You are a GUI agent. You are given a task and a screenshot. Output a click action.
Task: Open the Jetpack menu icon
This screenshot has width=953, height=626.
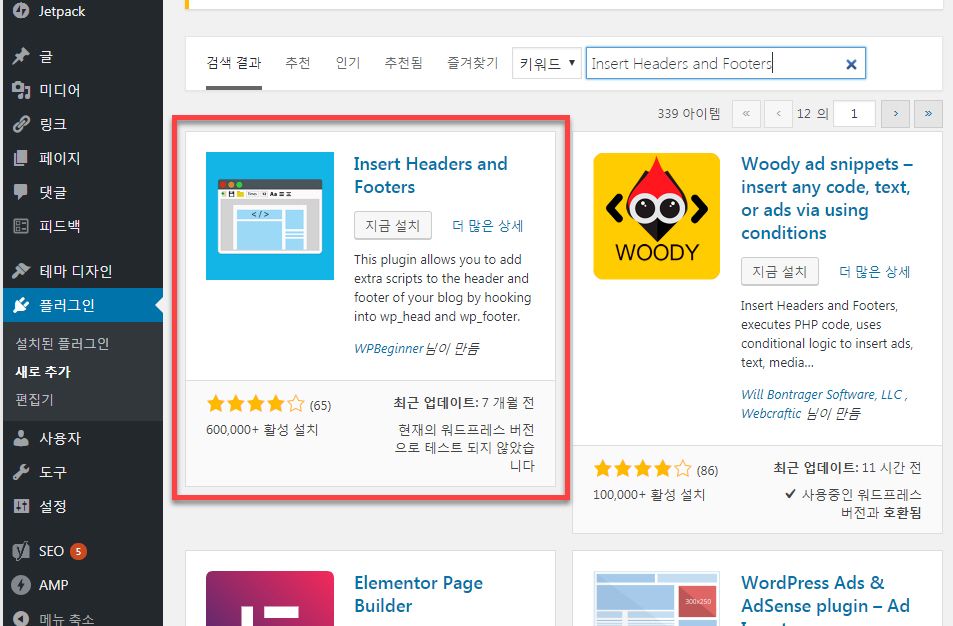(x=21, y=10)
